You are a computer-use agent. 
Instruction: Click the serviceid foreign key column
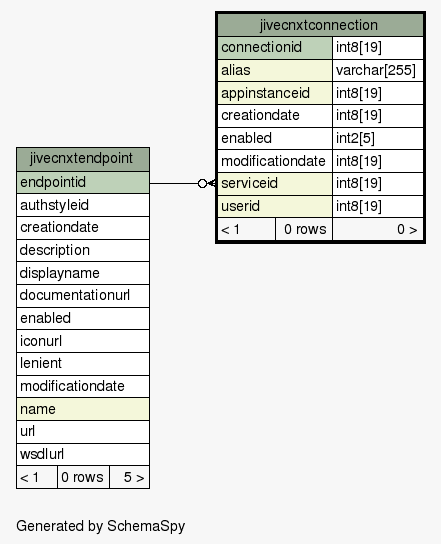(x=275, y=184)
